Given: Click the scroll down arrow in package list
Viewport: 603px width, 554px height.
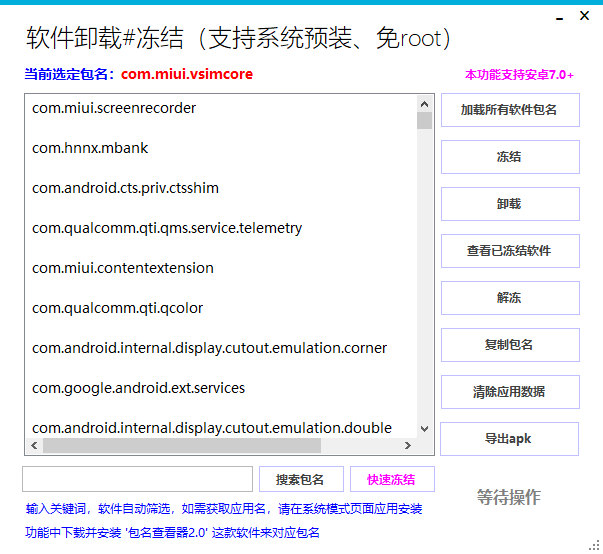Looking at the screenshot, I should [425, 428].
